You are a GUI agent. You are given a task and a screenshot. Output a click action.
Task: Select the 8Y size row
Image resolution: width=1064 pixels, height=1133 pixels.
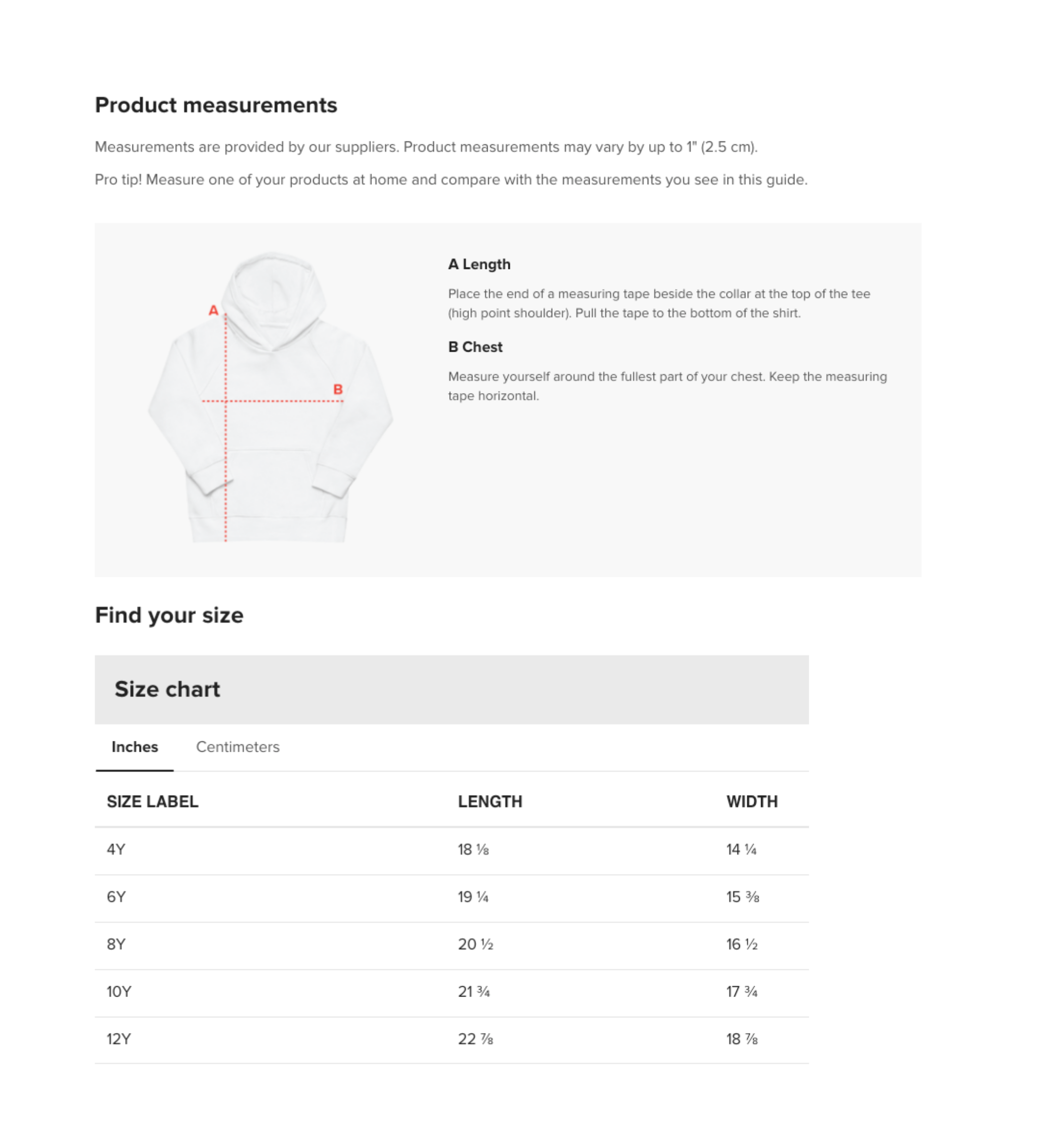coord(451,945)
